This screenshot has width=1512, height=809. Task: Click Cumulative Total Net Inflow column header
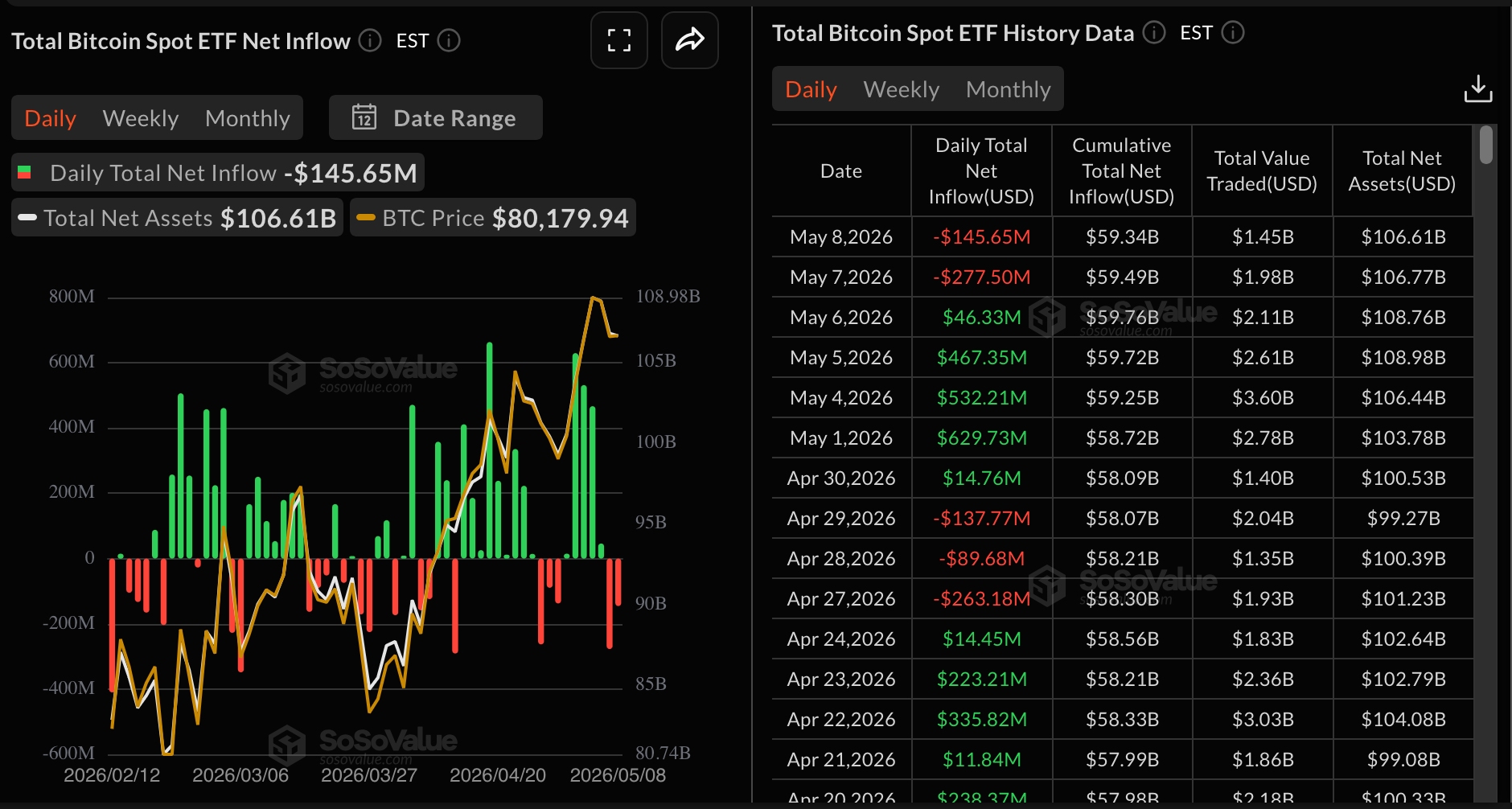pyautogui.click(x=1121, y=170)
